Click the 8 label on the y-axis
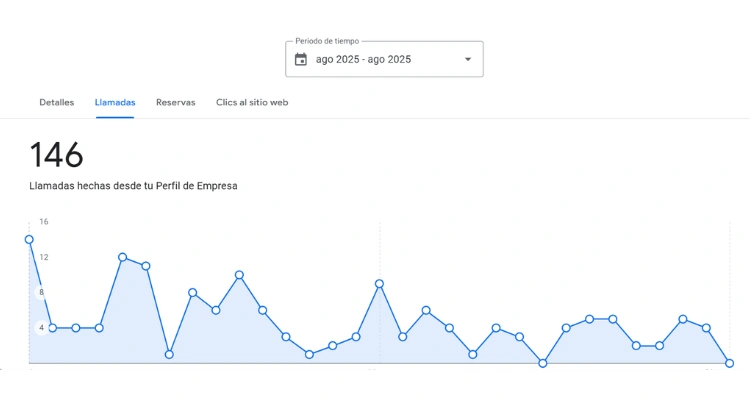The height and width of the screenshot is (400, 750). pyautogui.click(x=41, y=293)
